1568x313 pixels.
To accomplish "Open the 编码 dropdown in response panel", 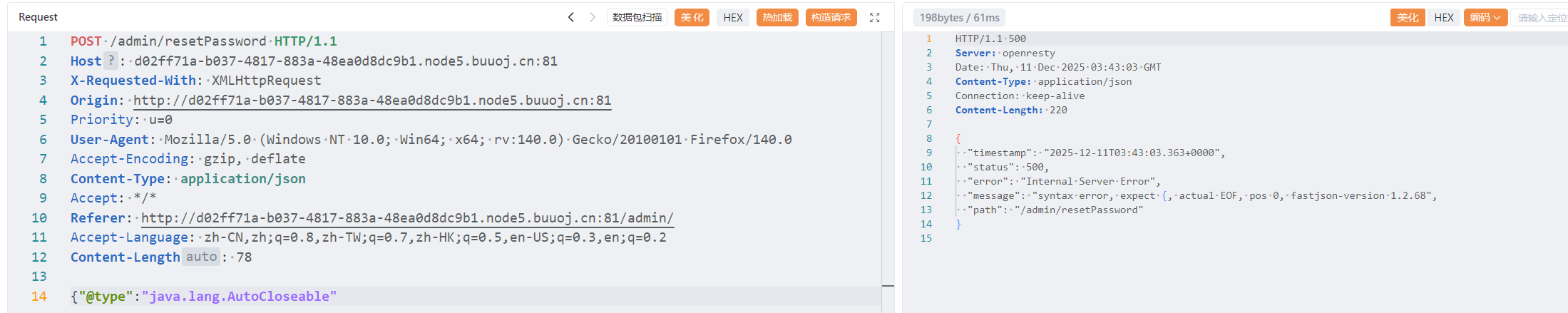I will [1485, 17].
